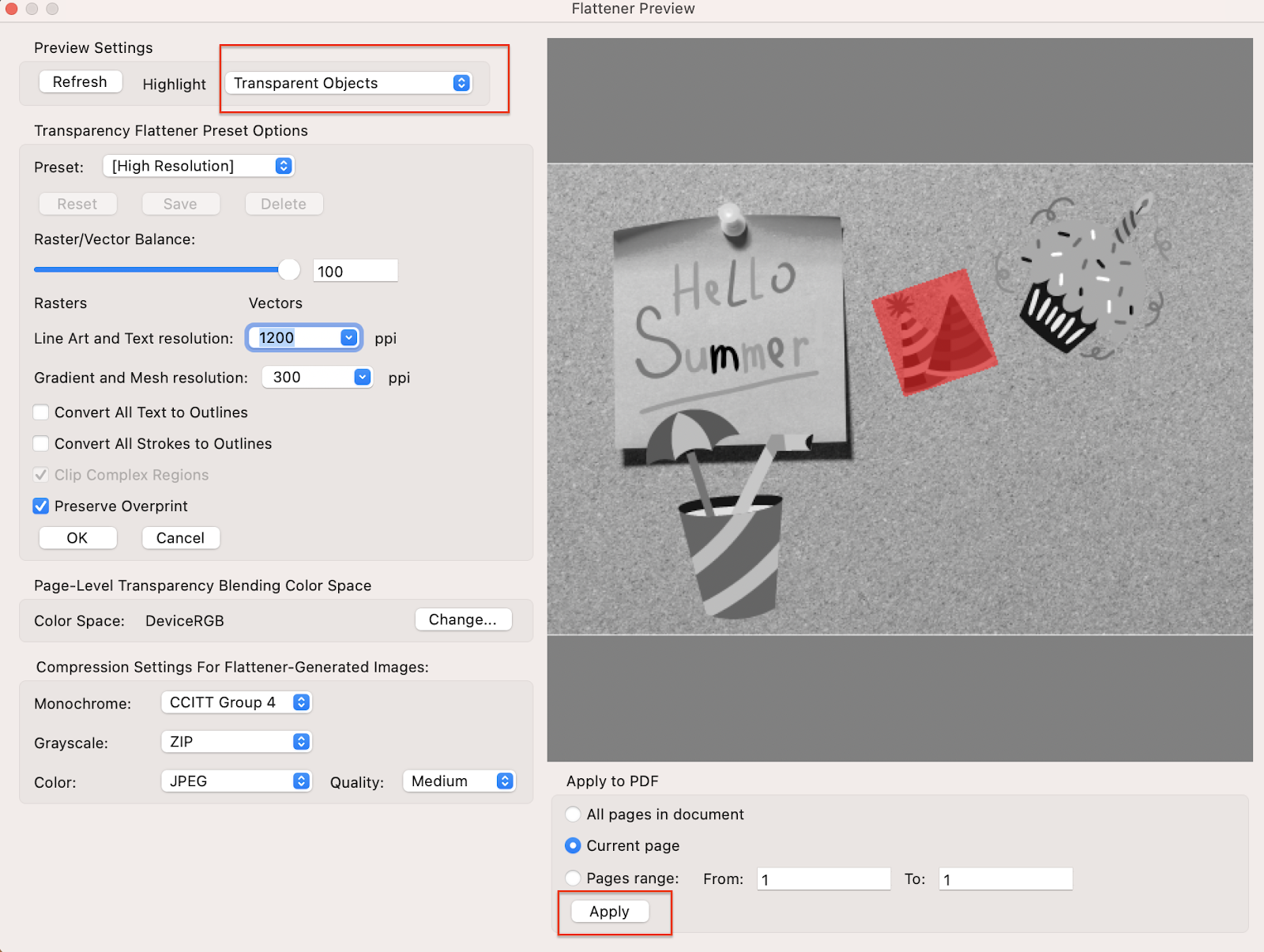Screen dimensions: 1264x952
Task: Expand Line Art and Text resolution dropdown arrow
Action: click(348, 338)
